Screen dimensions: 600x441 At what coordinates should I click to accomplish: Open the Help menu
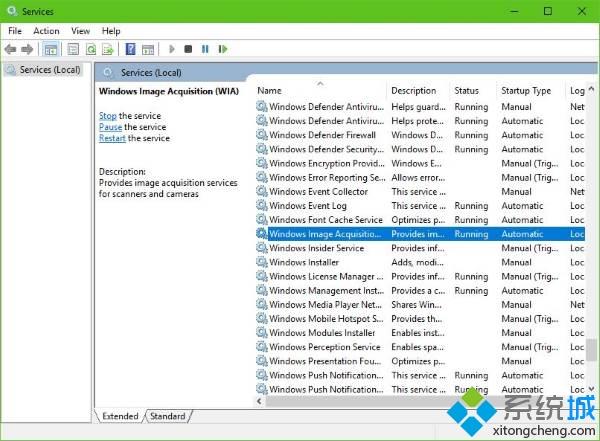[x=111, y=31]
